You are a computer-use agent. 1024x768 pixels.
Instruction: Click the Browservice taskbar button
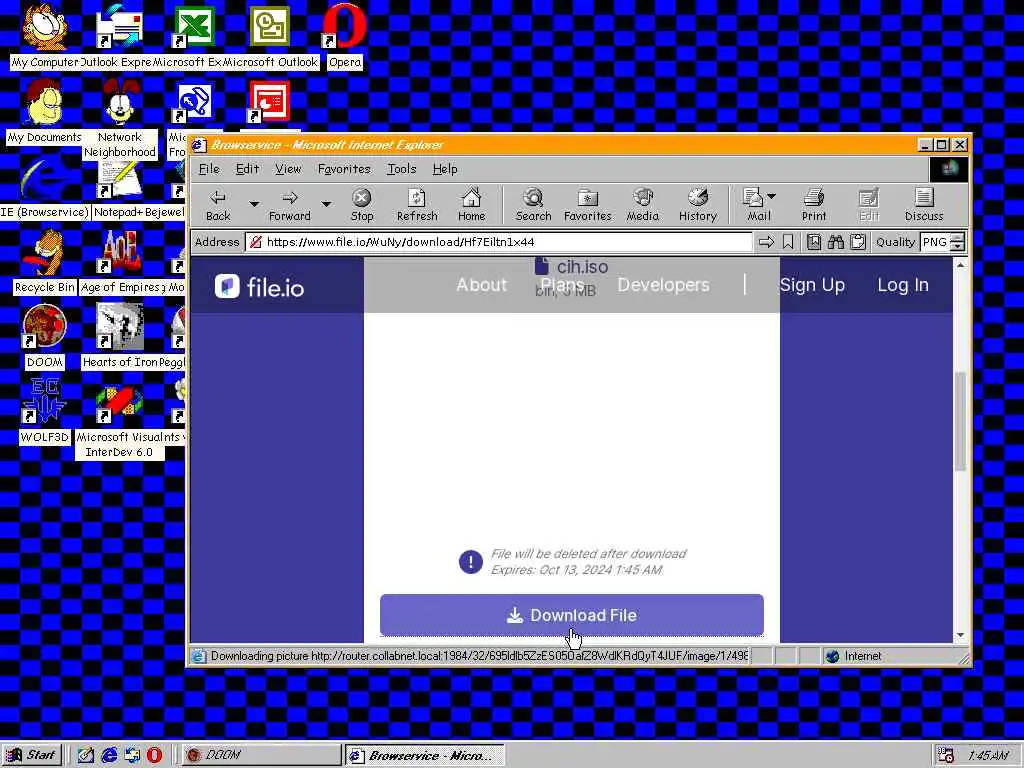pos(424,755)
